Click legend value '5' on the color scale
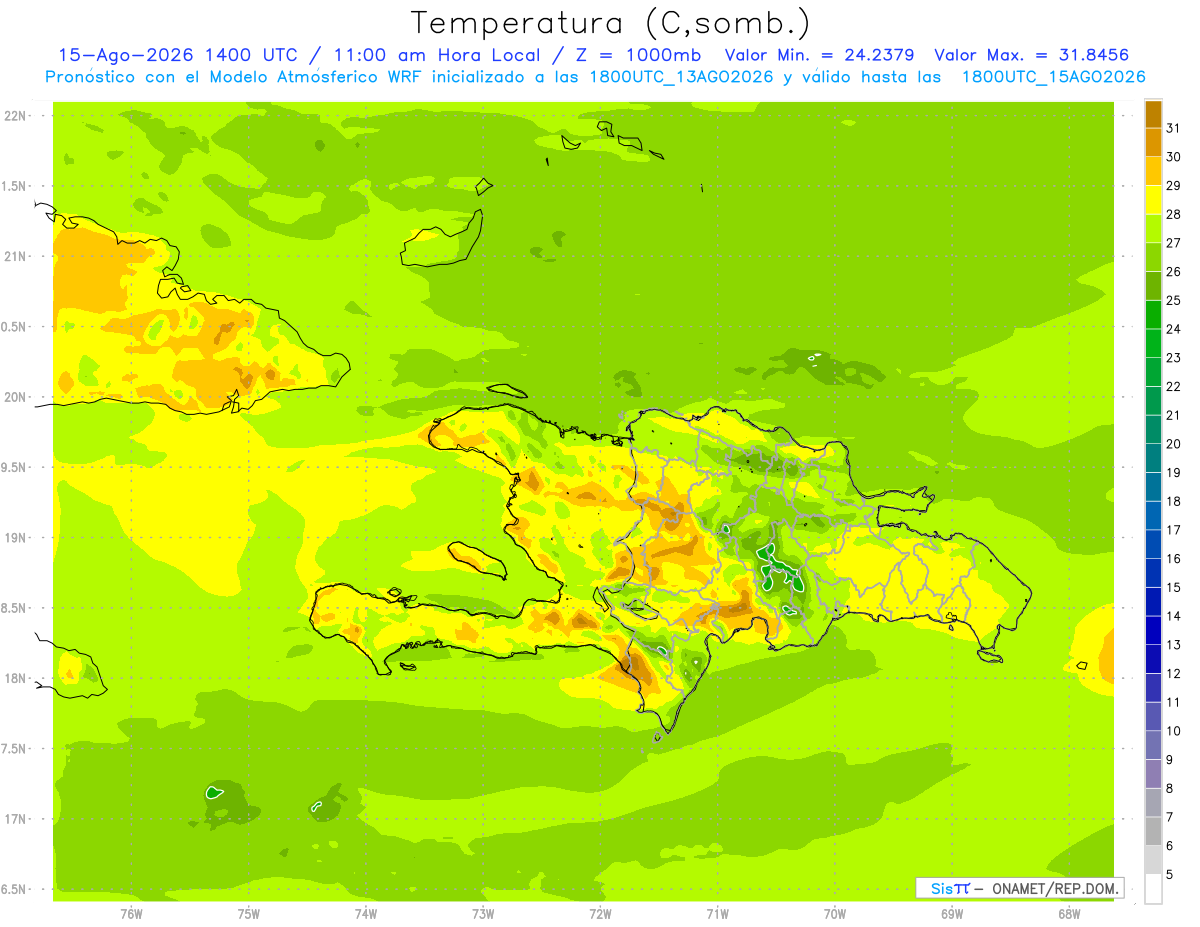Image resolution: width=1200 pixels, height=927 pixels. 1170,875
